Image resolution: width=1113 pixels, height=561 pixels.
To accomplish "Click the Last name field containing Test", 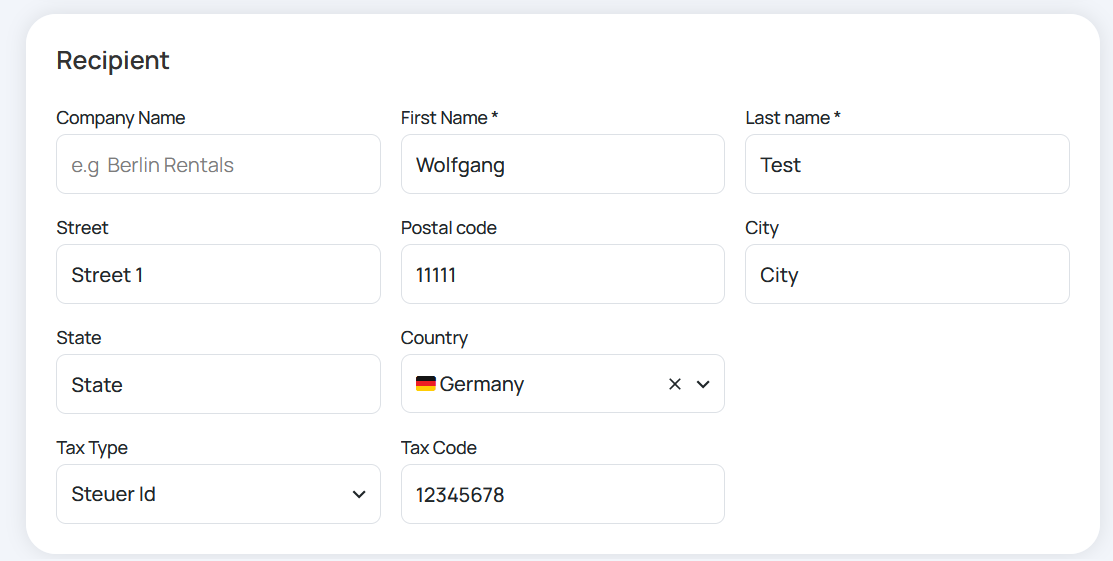I will [x=907, y=164].
